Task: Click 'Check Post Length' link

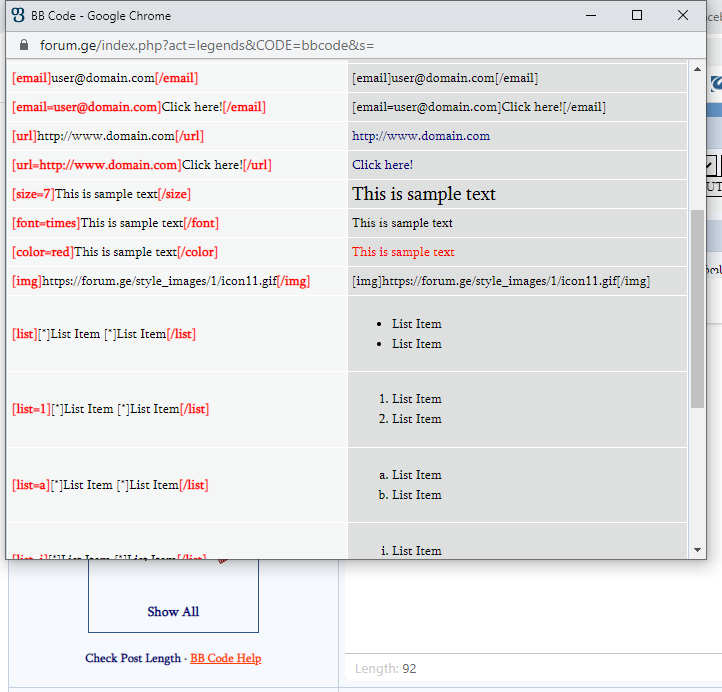Action: pos(133,658)
